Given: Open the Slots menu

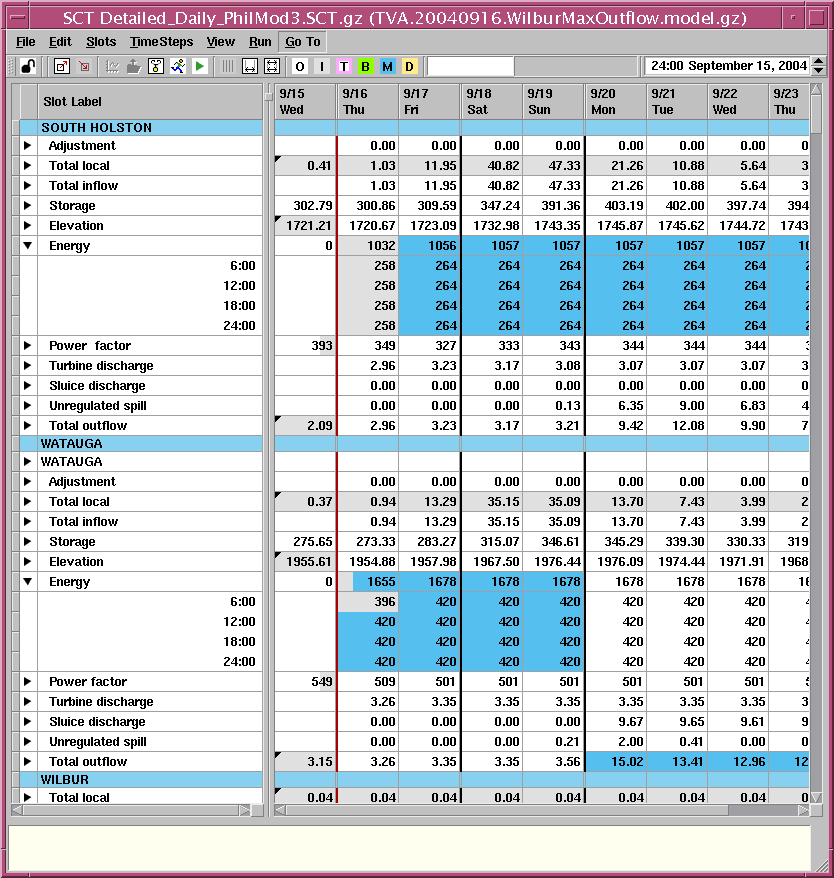Looking at the screenshot, I should click(x=101, y=42).
